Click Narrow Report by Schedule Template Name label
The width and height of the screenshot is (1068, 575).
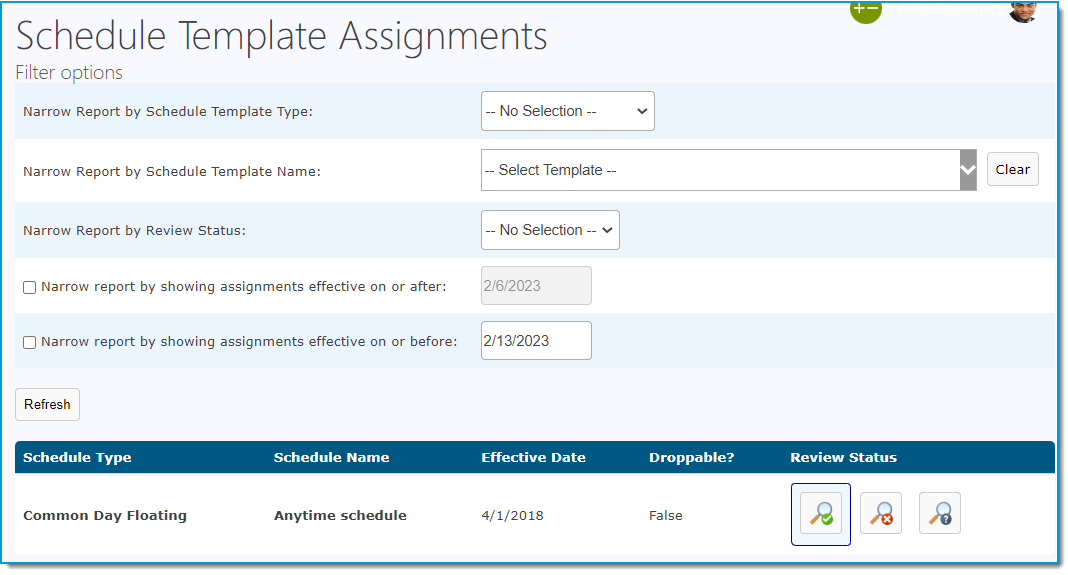point(172,172)
